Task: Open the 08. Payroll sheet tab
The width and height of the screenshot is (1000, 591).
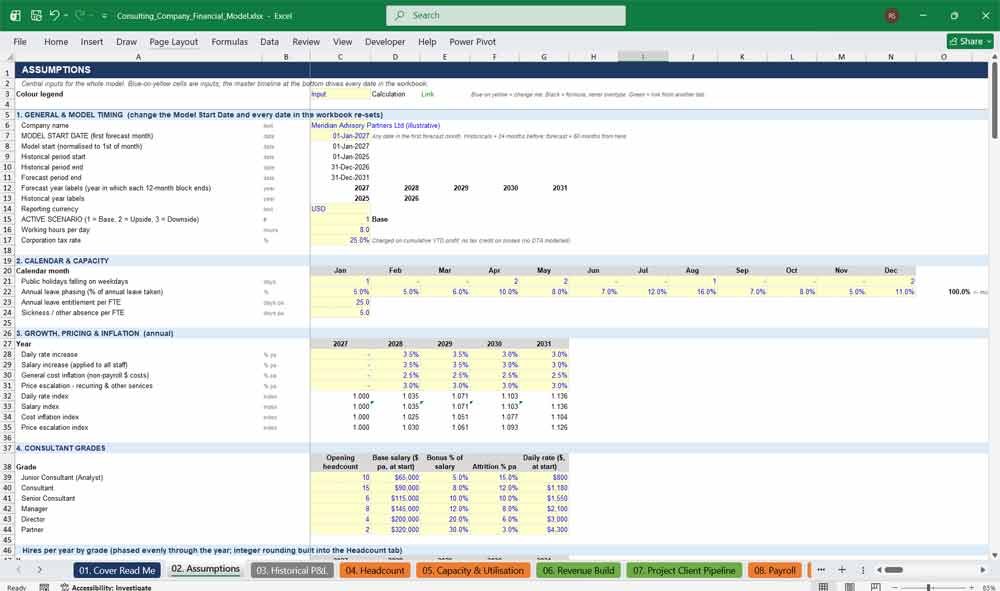Action: (775, 571)
